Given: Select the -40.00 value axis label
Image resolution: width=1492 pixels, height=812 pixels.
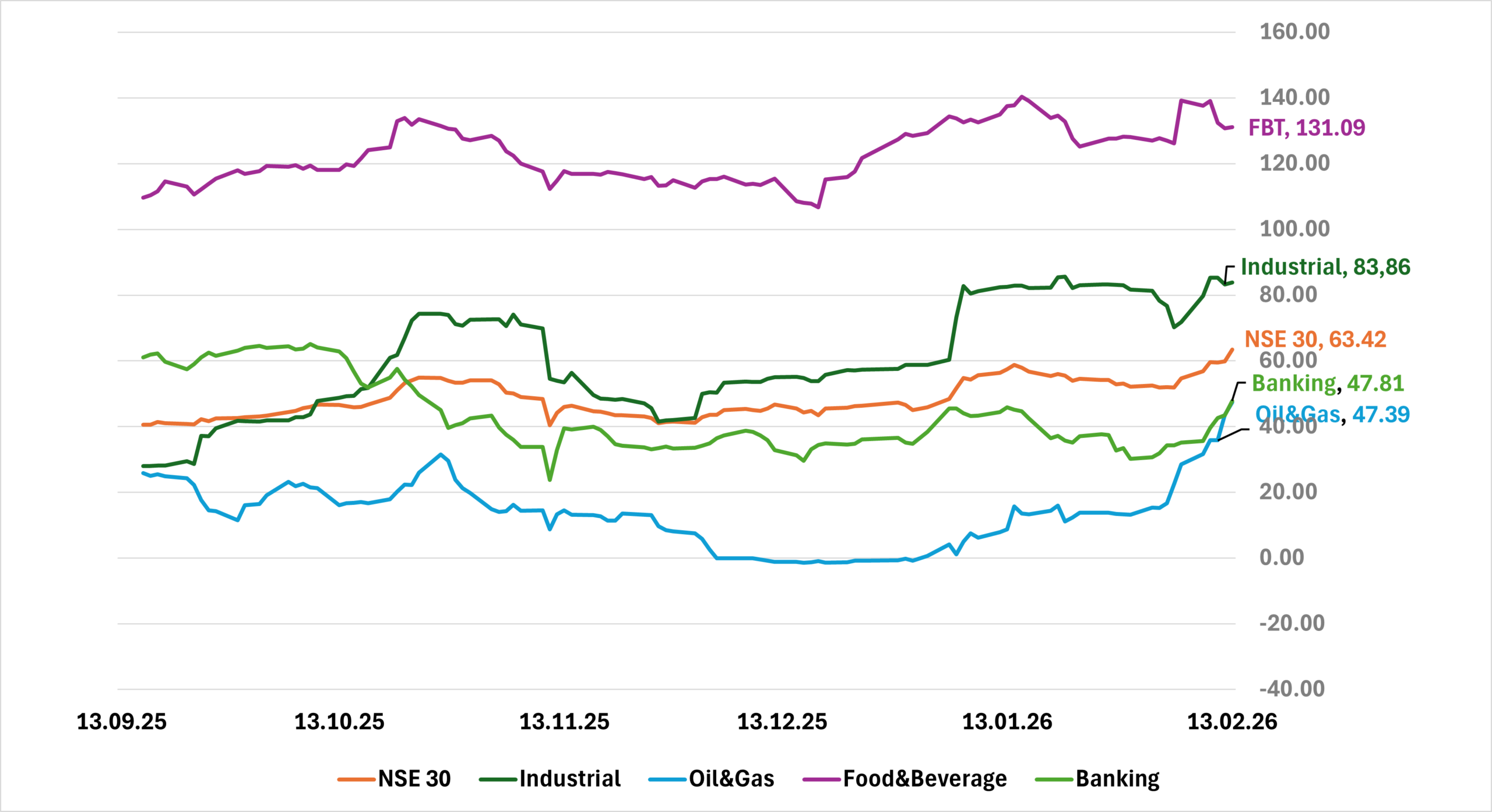Looking at the screenshot, I should point(1292,689).
